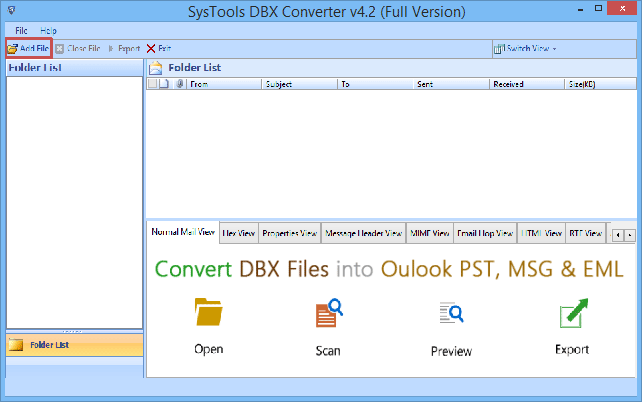Click the Close File toolbar button
The image size is (642, 402).
click(x=78, y=48)
